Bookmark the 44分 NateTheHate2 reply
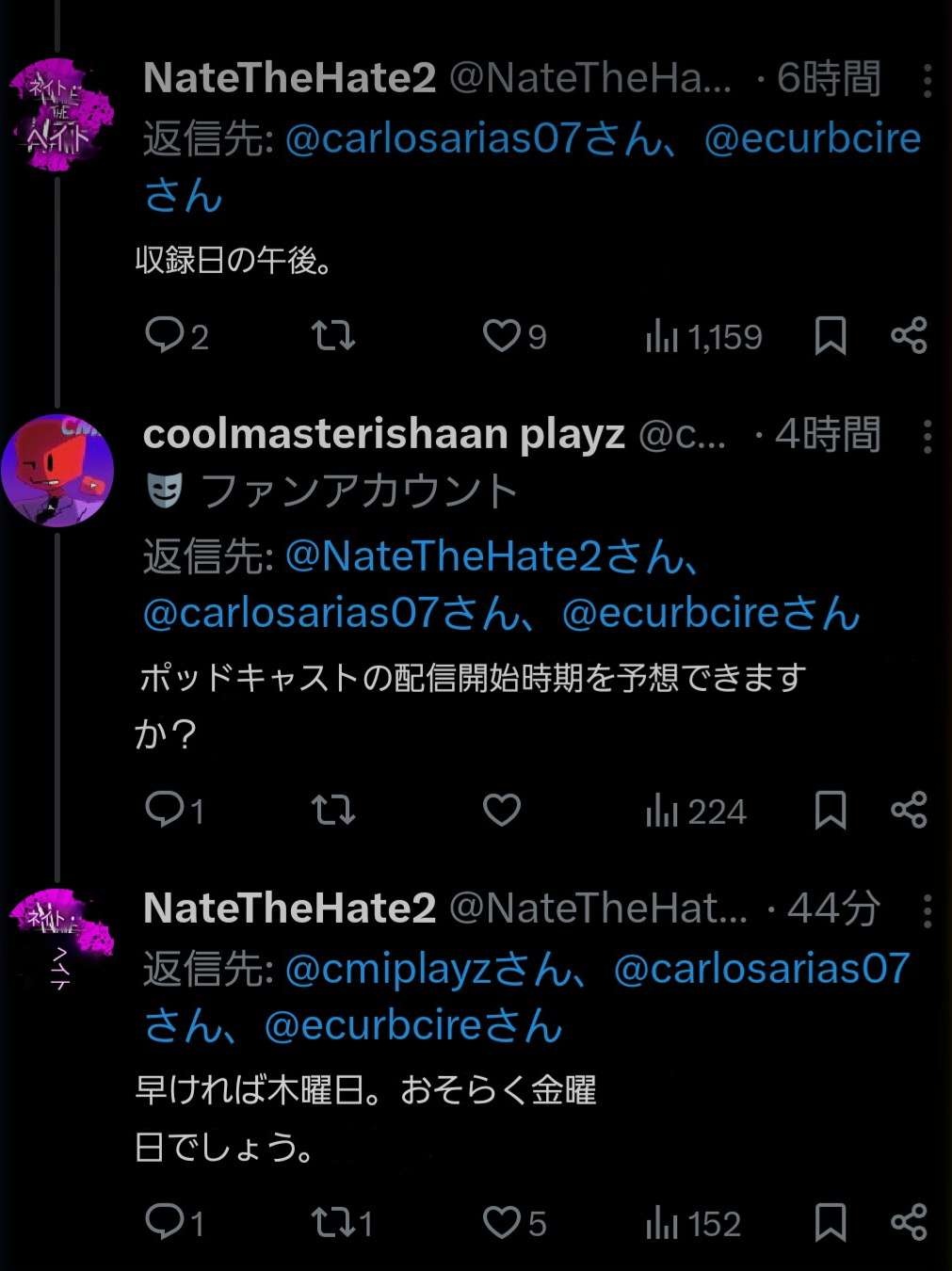The image size is (952, 1271). (830, 1223)
